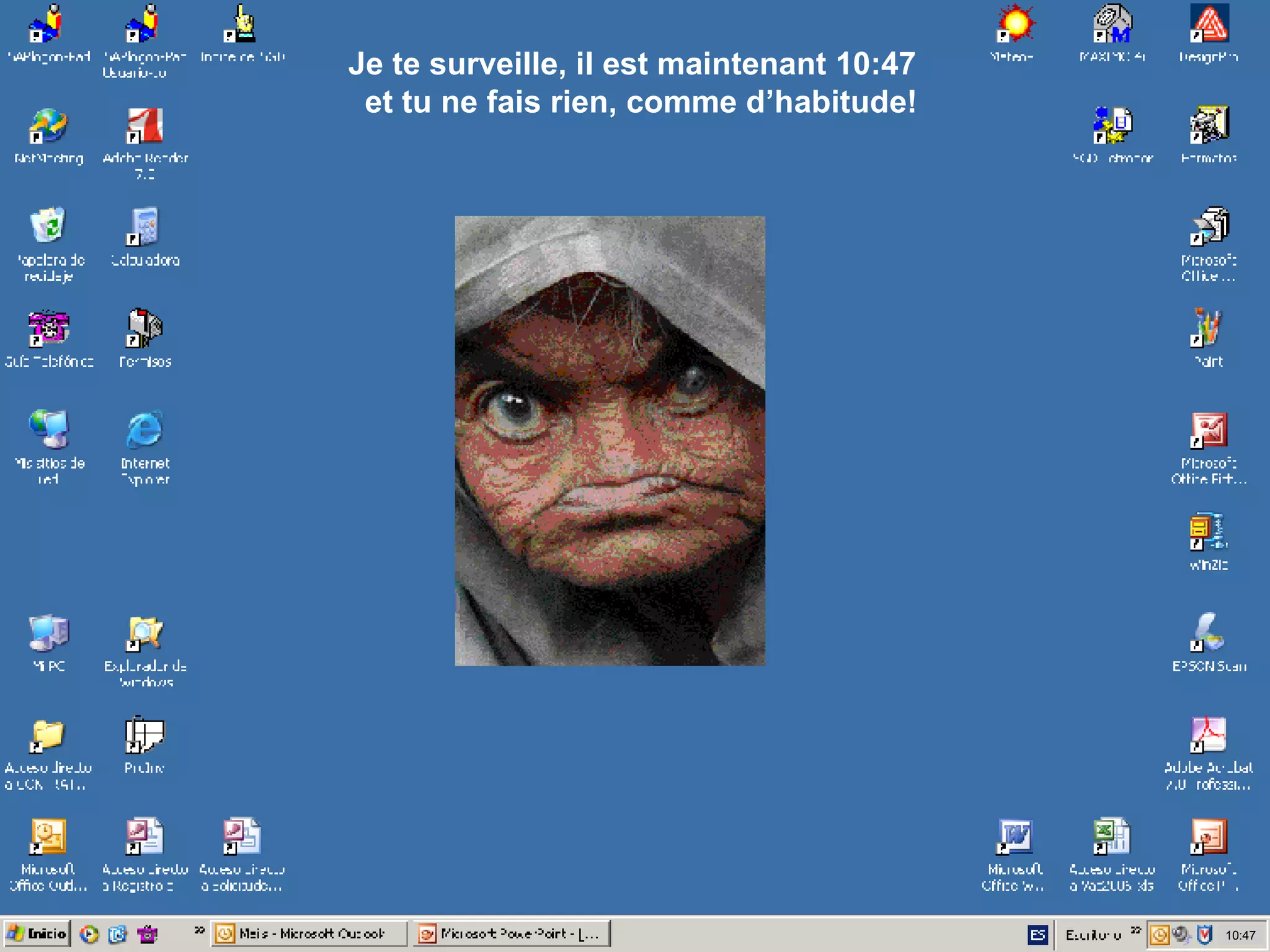Launch Windows Media Player from quick launch
This screenshot has width=1270, height=952.
89,934
